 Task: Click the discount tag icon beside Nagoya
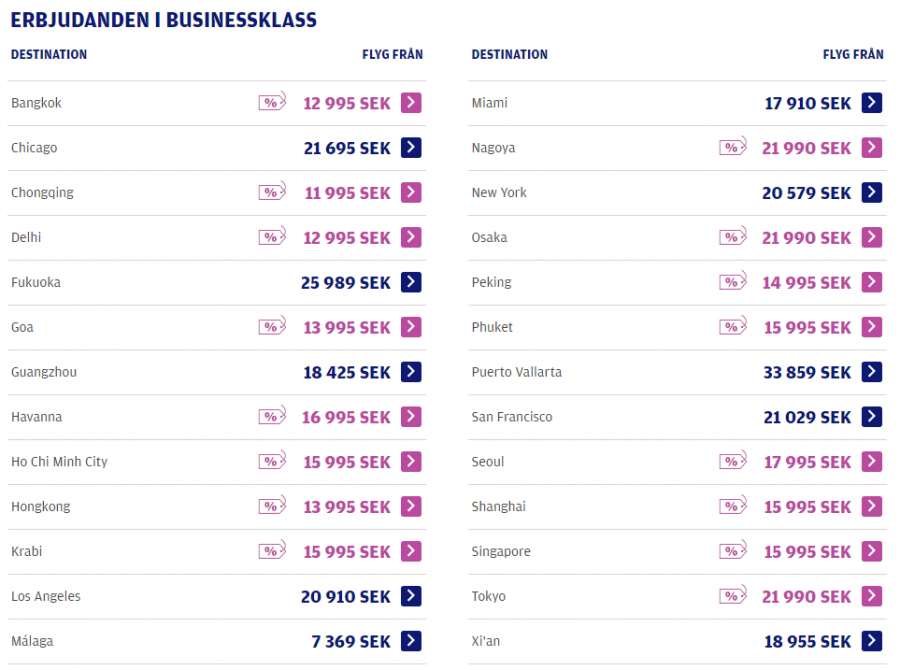click(733, 148)
